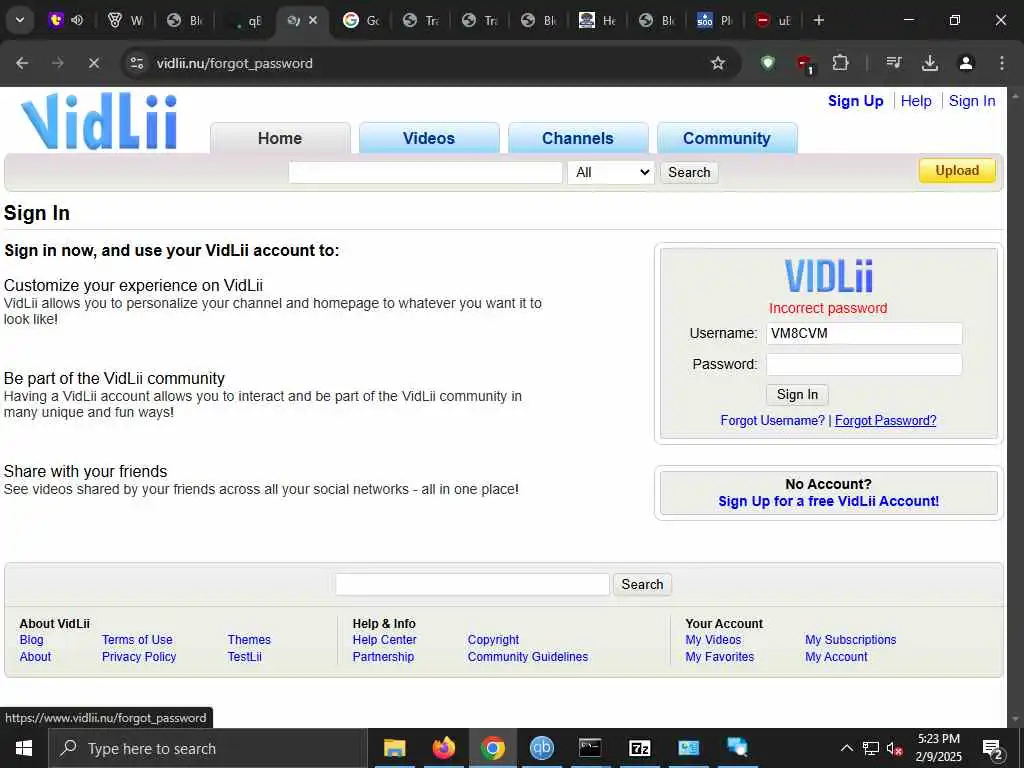Click the top-right Sign In link
Image resolution: width=1024 pixels, height=768 pixels.
point(972,101)
